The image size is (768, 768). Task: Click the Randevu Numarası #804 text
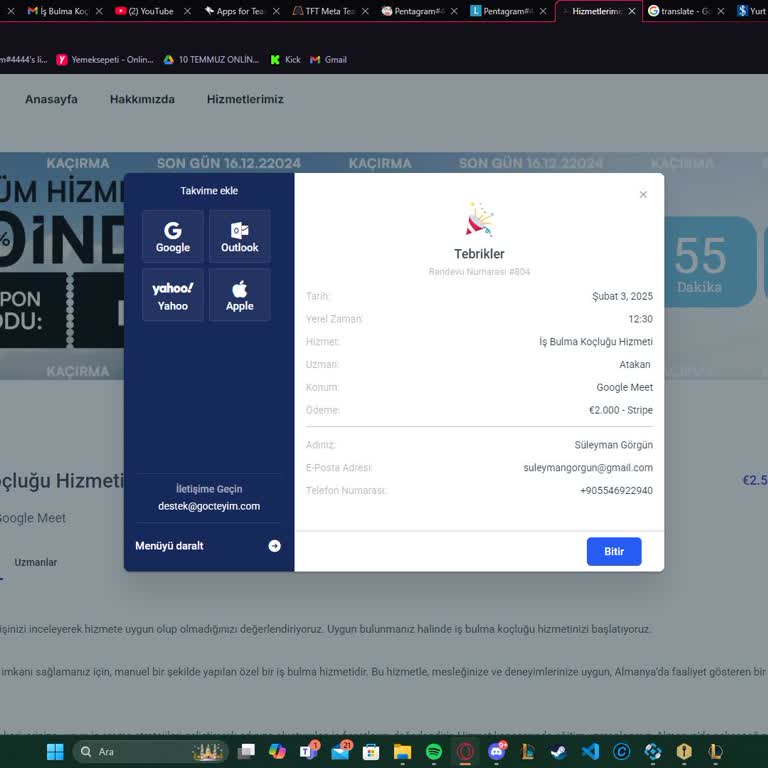(479, 272)
